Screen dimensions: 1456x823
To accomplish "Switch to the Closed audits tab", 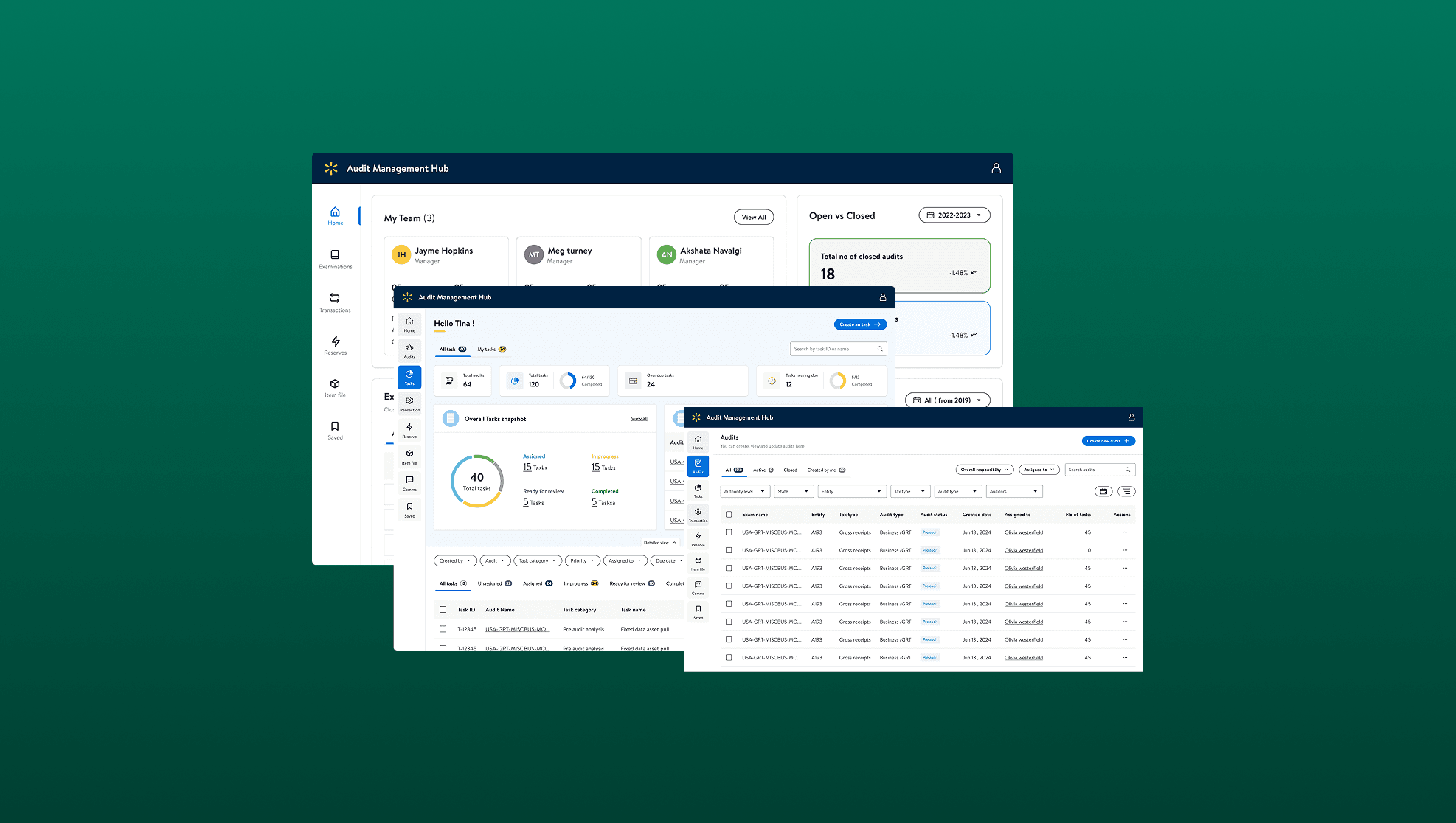I will (790, 470).
